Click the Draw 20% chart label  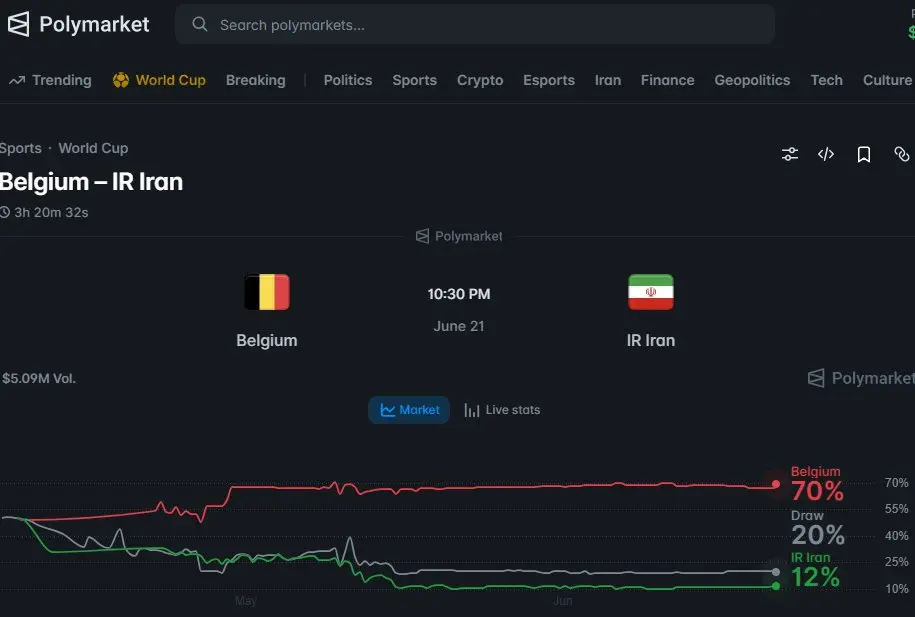point(818,528)
